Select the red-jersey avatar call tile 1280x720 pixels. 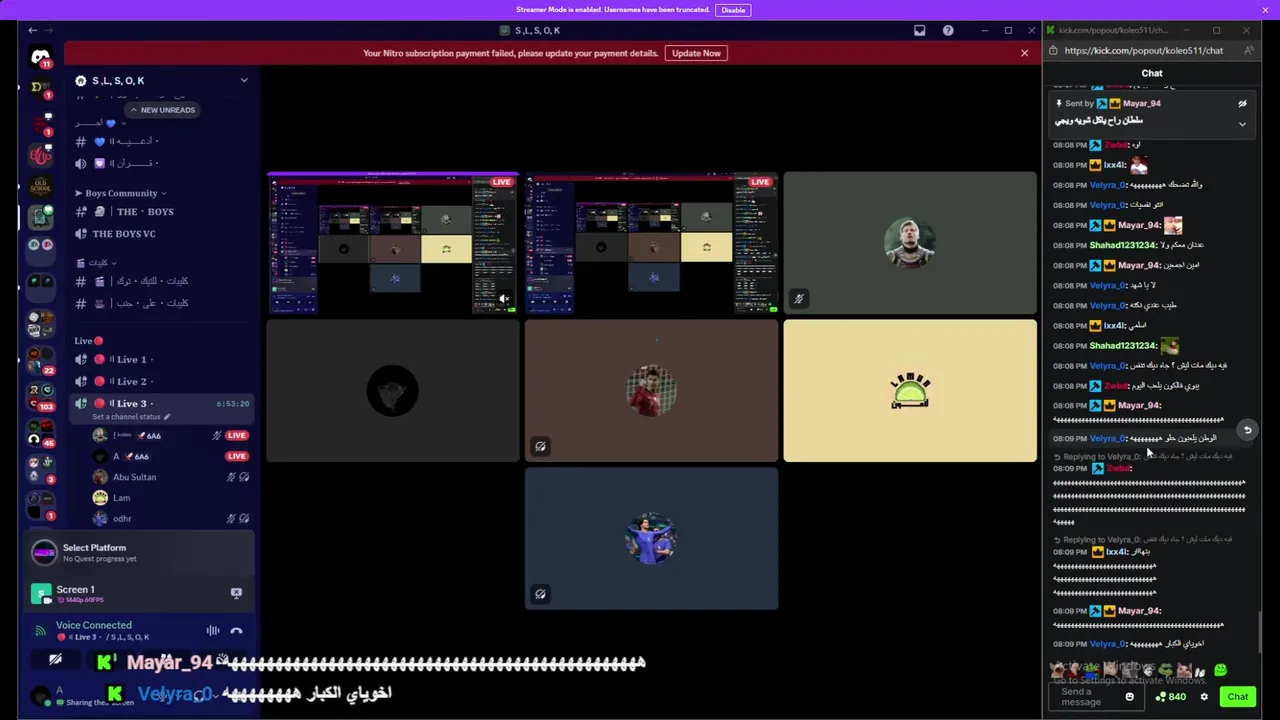pos(651,391)
